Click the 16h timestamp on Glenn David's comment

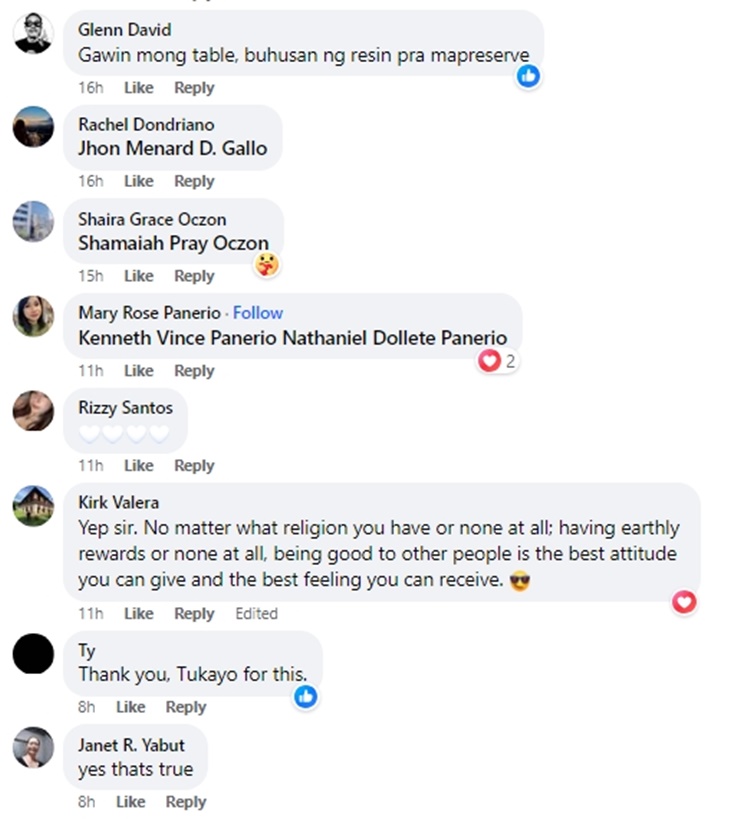[90, 88]
